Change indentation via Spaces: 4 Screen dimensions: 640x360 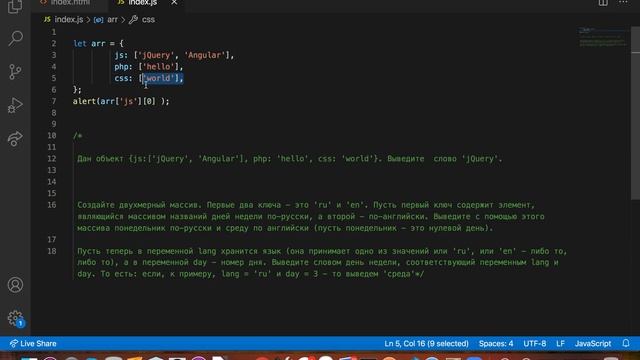496,343
